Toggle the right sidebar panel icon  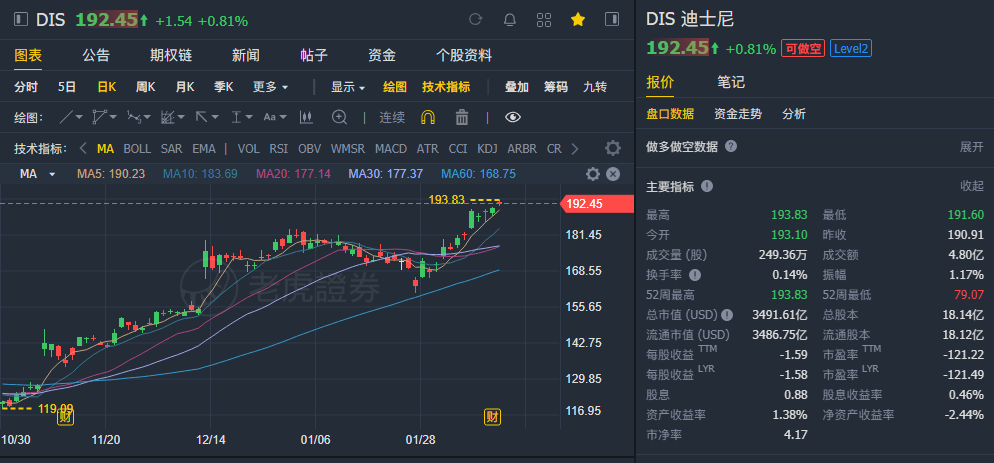[x=612, y=20]
